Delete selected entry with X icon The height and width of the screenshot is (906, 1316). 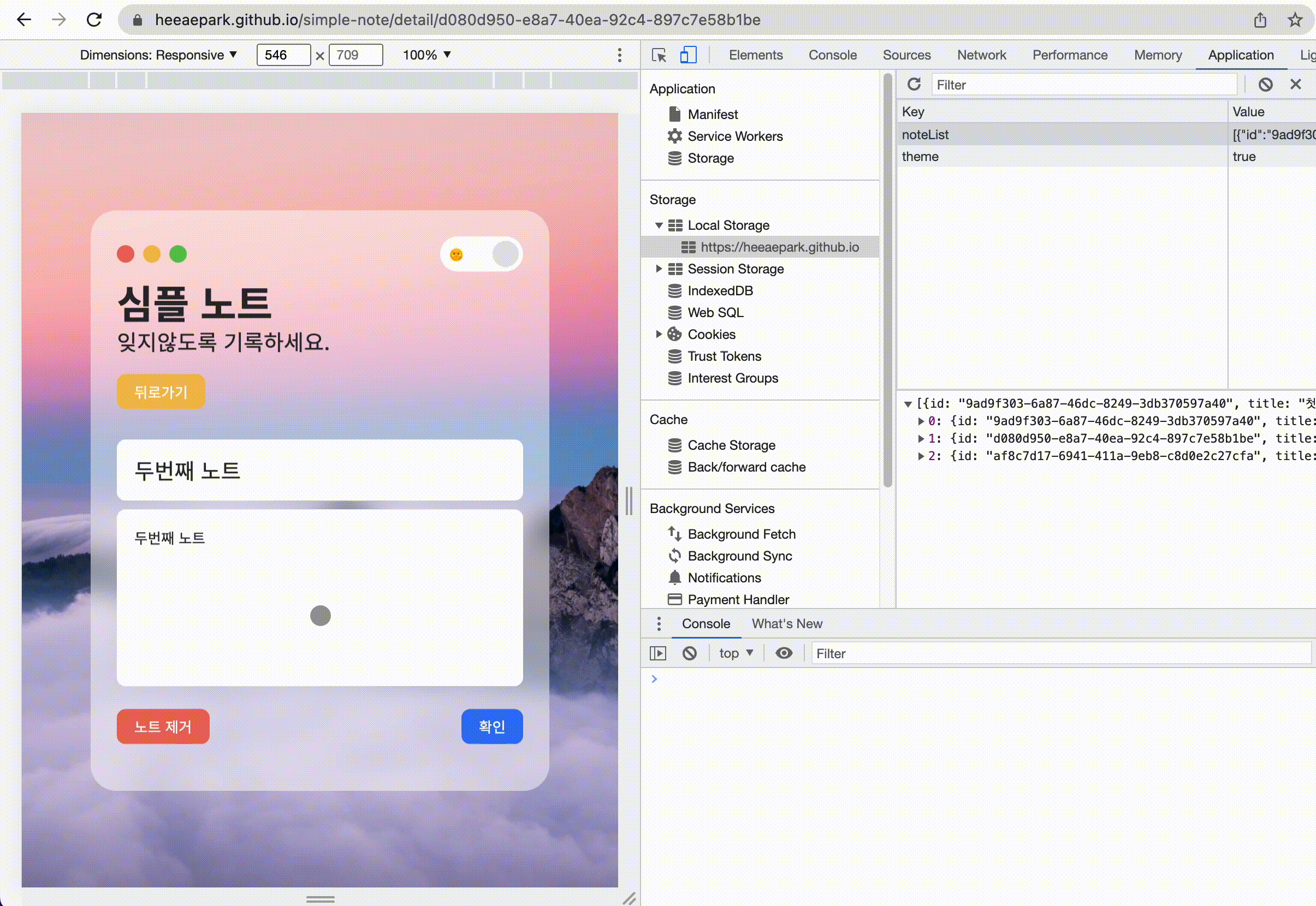[1295, 85]
